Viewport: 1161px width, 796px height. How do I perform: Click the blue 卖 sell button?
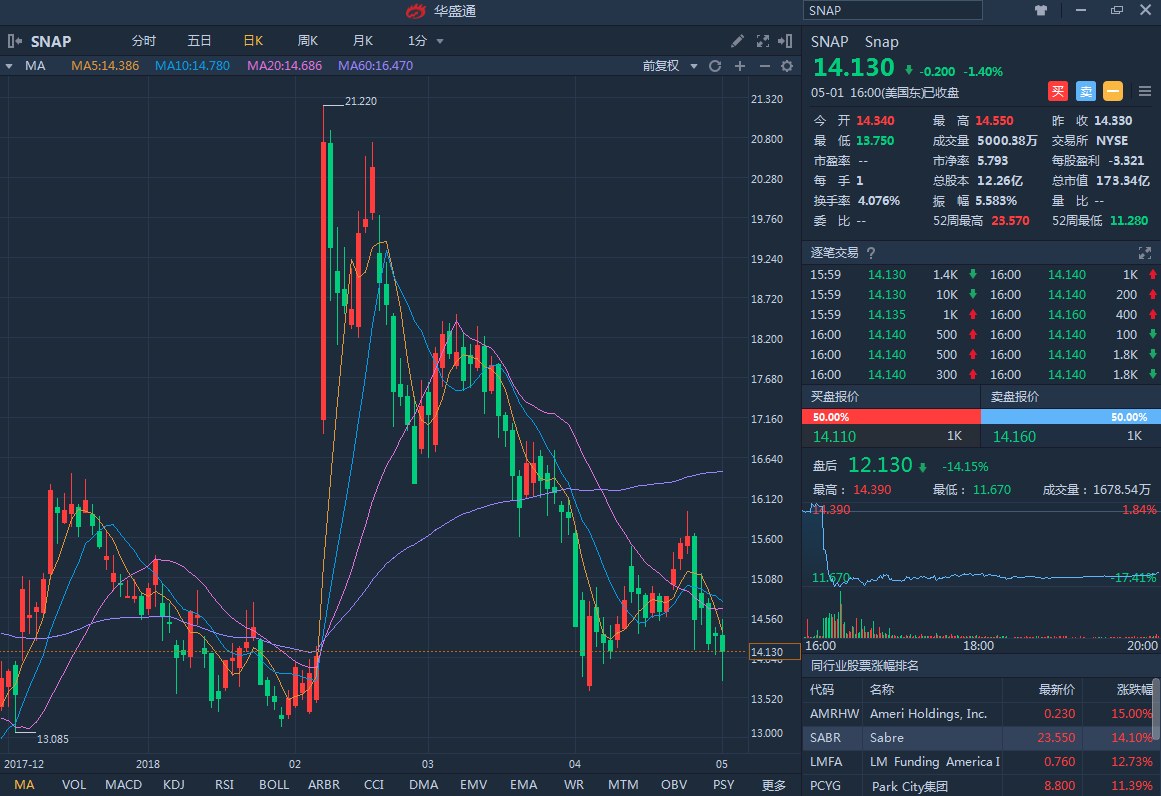point(1086,91)
